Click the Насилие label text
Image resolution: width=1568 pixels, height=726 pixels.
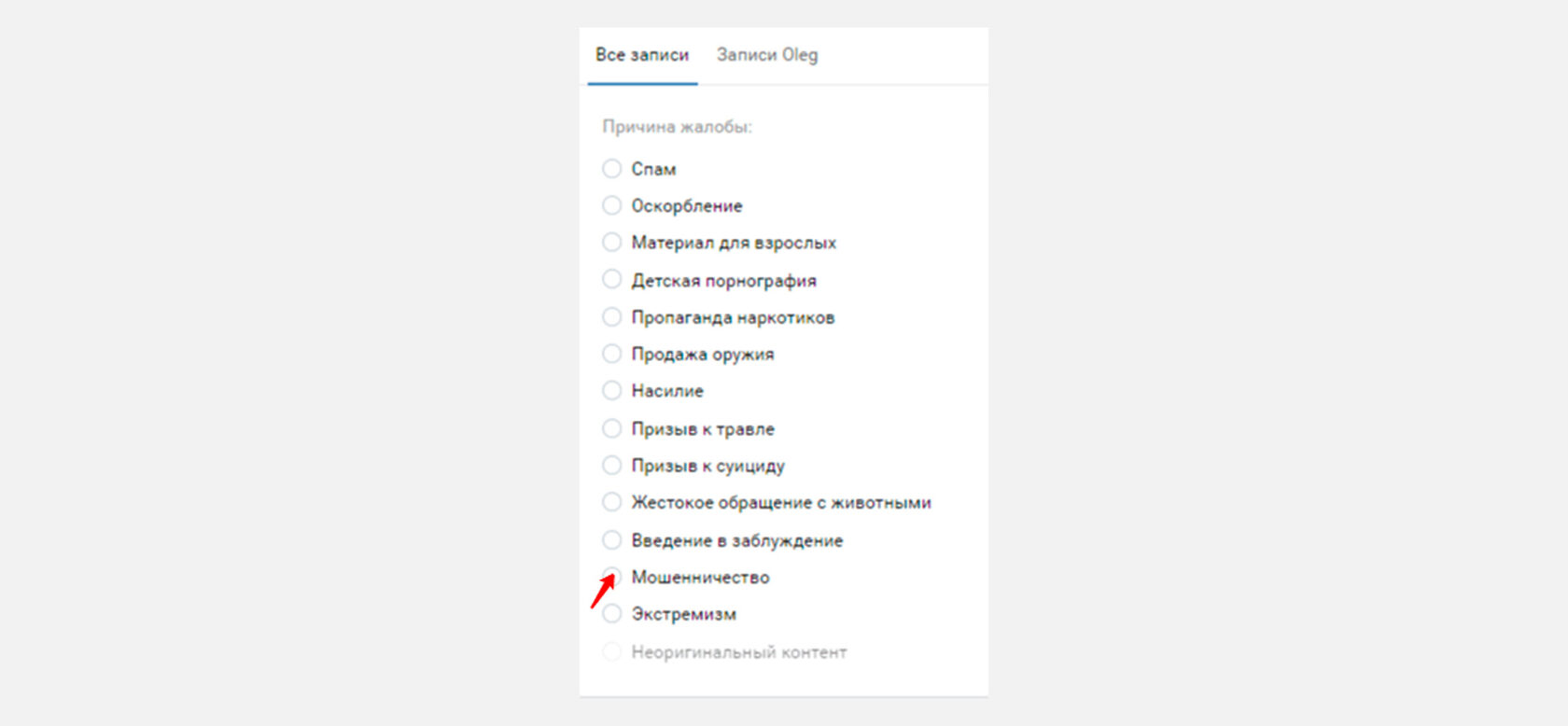[x=667, y=391]
